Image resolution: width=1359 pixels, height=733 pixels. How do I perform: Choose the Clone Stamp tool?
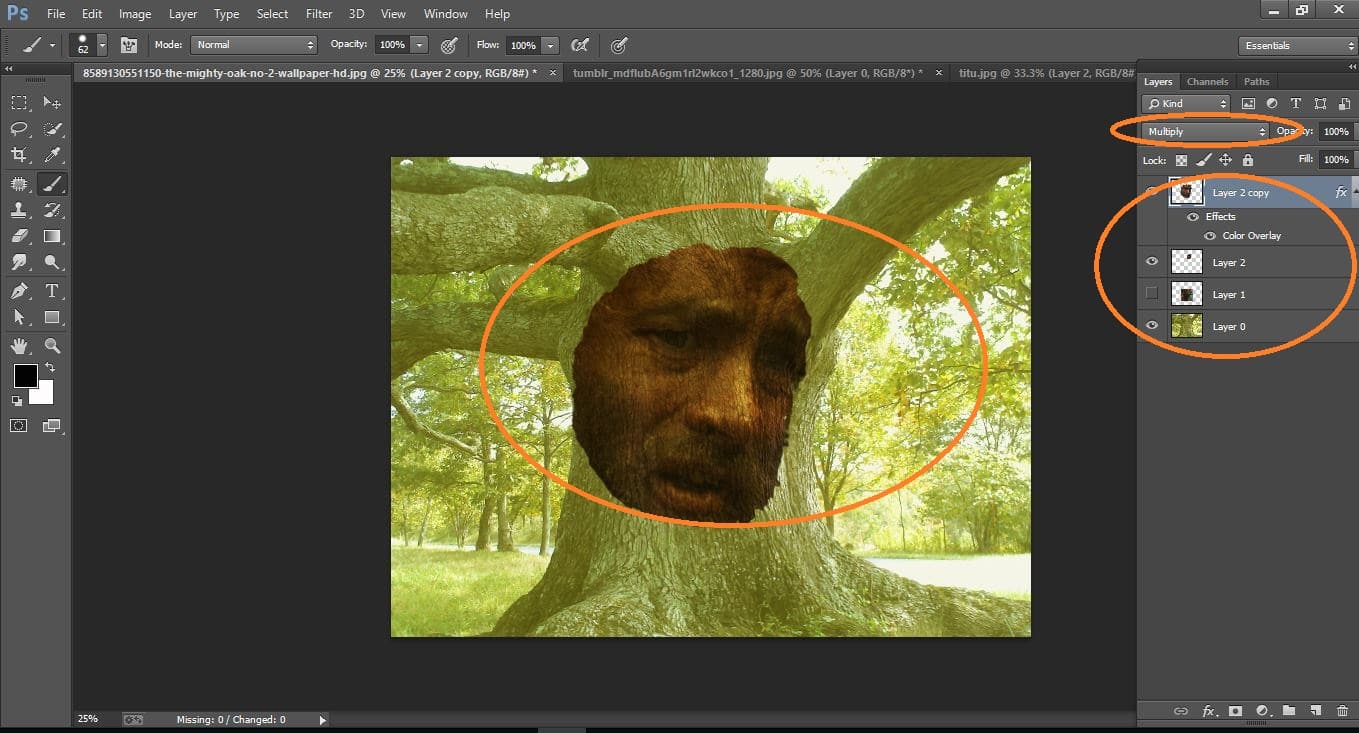20,210
